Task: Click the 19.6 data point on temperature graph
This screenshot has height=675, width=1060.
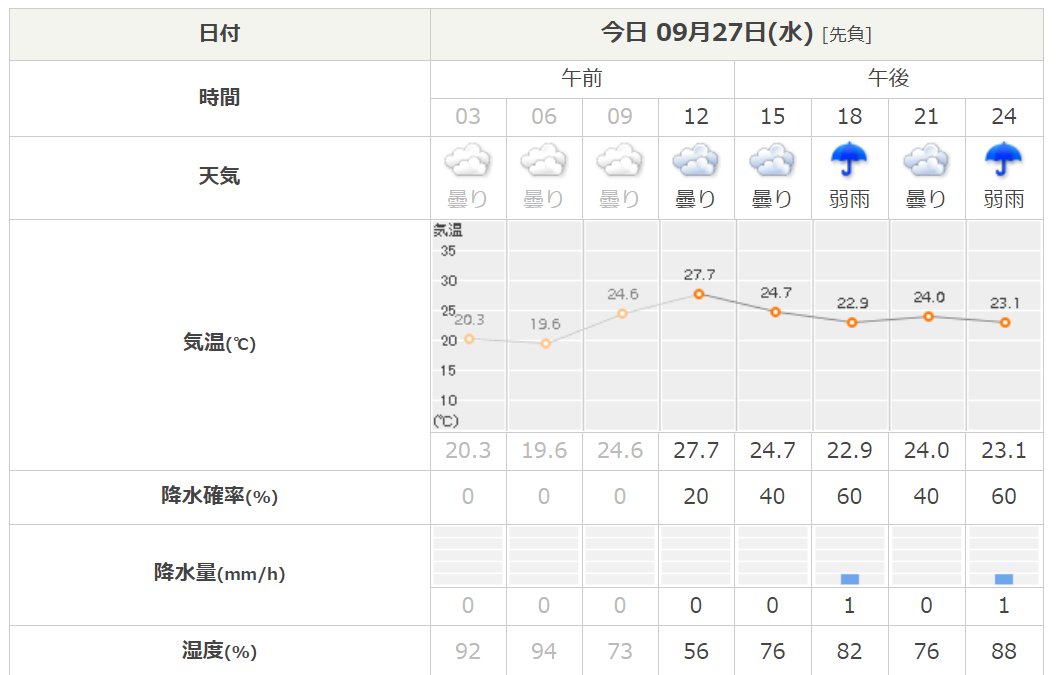Action: [x=546, y=344]
